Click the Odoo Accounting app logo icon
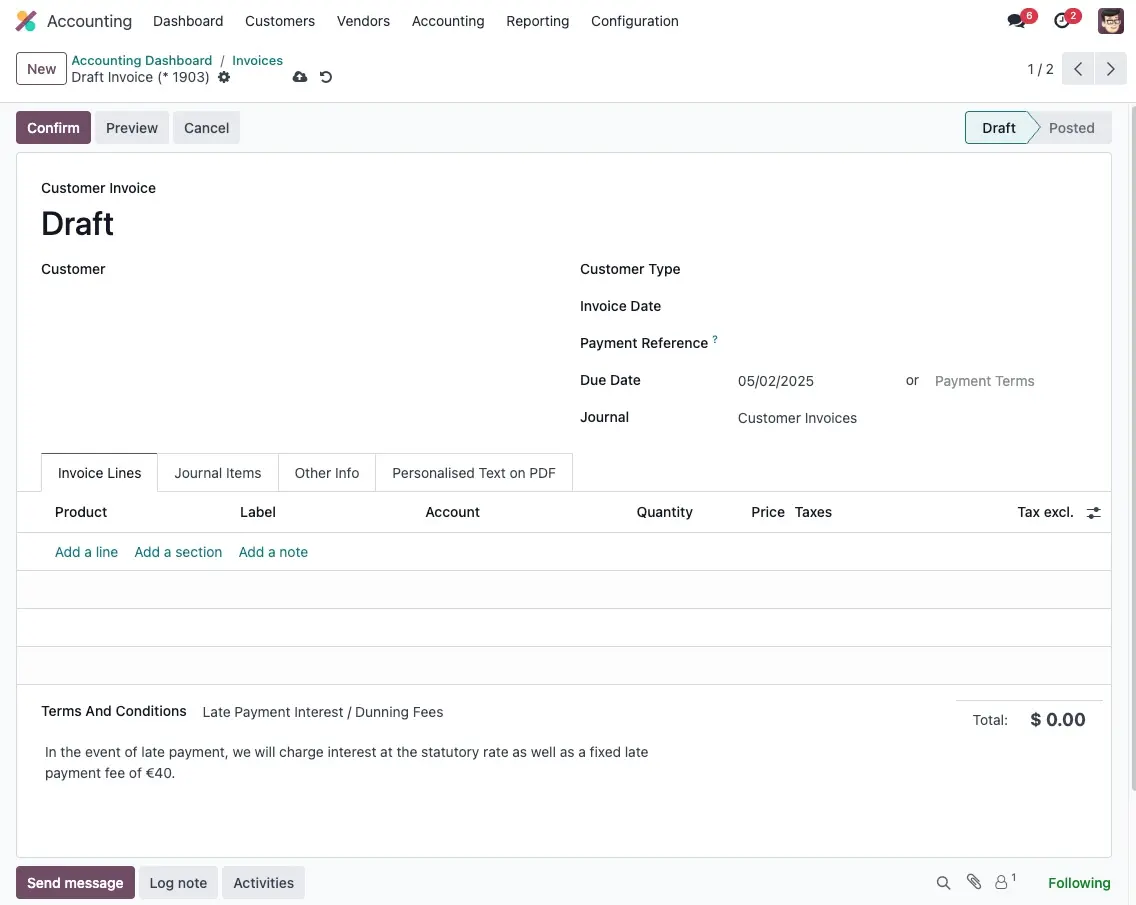 click(x=26, y=21)
